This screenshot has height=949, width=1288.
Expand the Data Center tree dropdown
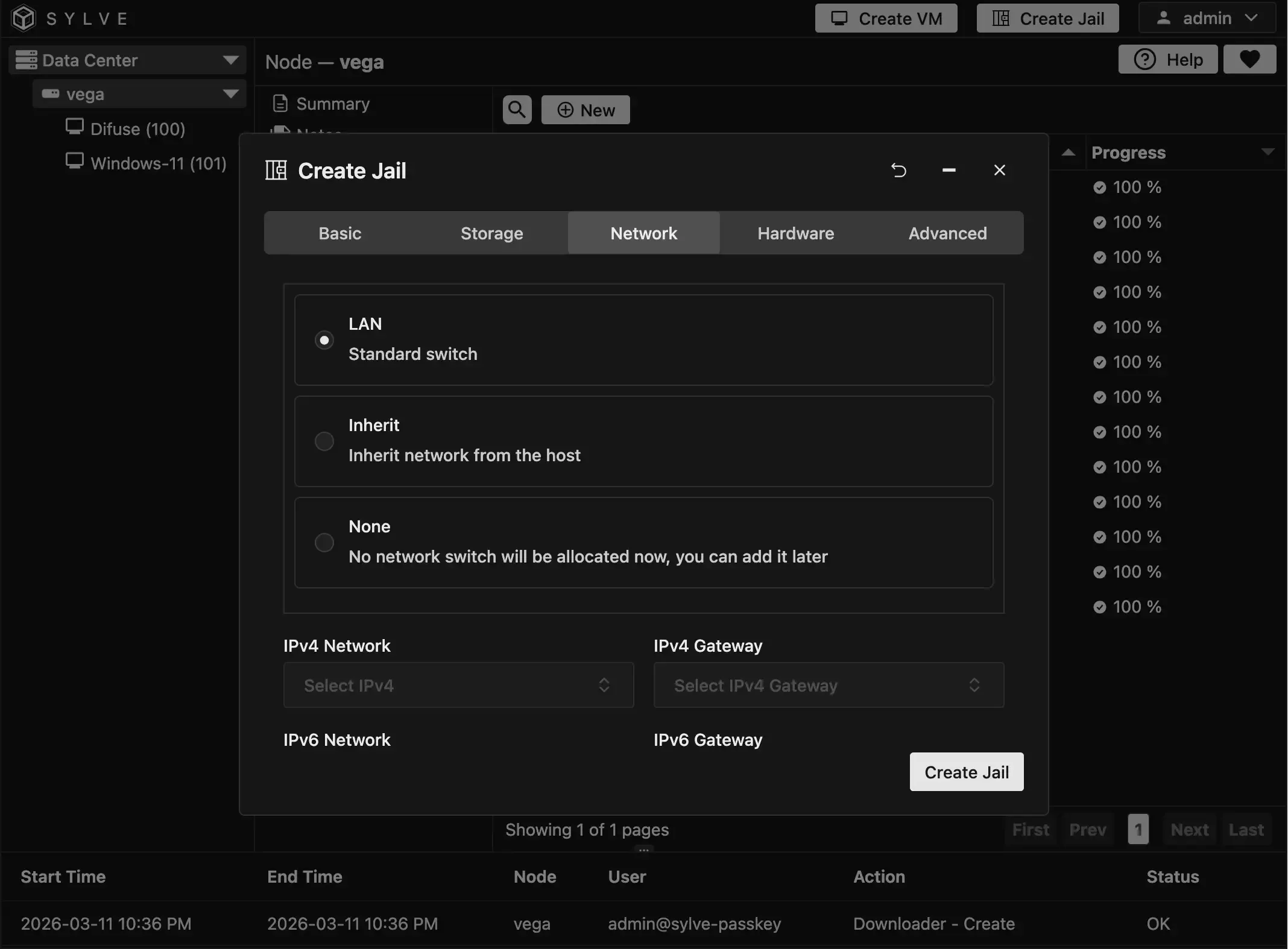[230, 60]
